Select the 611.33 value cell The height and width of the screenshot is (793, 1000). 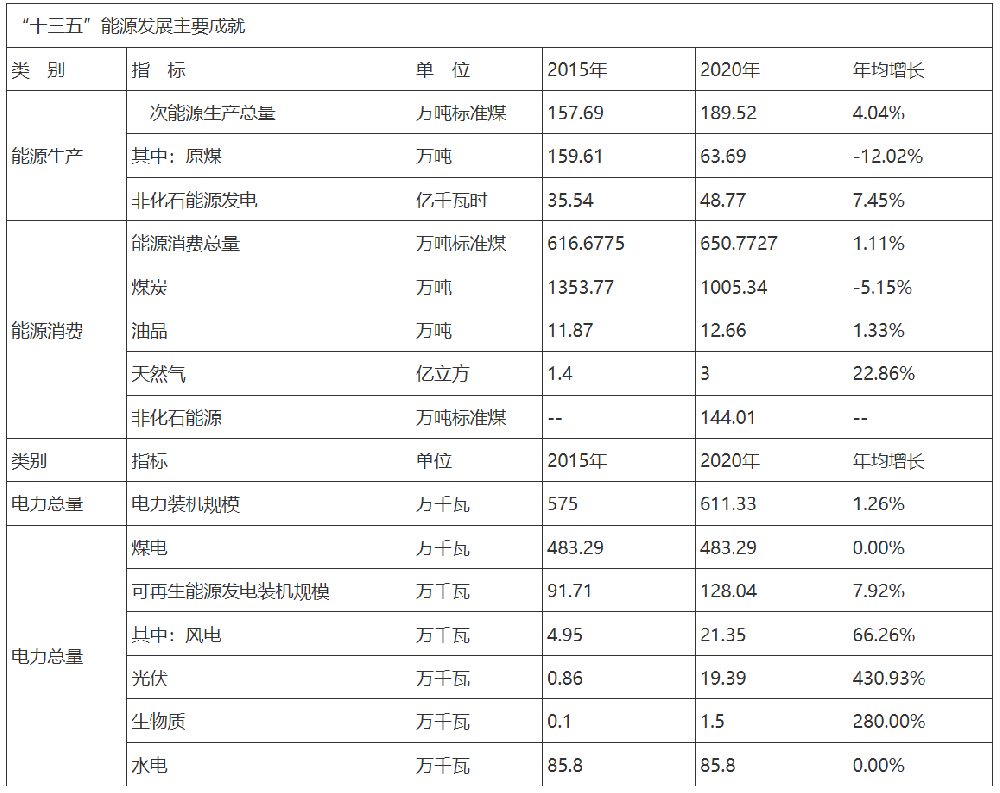point(727,504)
